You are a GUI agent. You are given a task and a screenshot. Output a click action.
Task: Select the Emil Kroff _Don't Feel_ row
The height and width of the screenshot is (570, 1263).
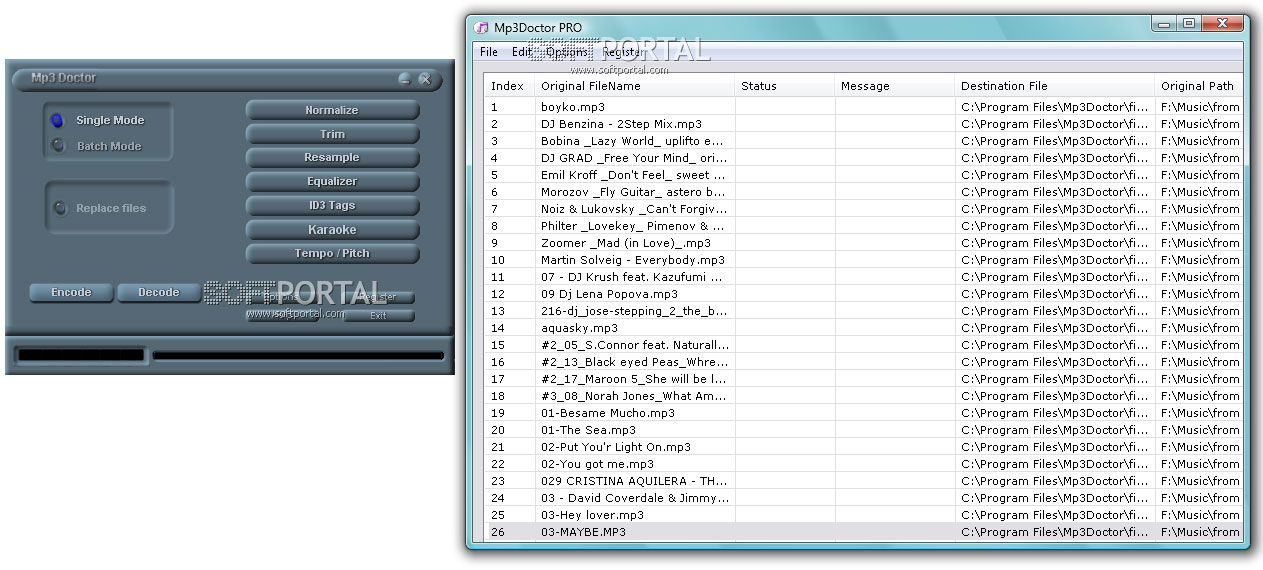863,175
